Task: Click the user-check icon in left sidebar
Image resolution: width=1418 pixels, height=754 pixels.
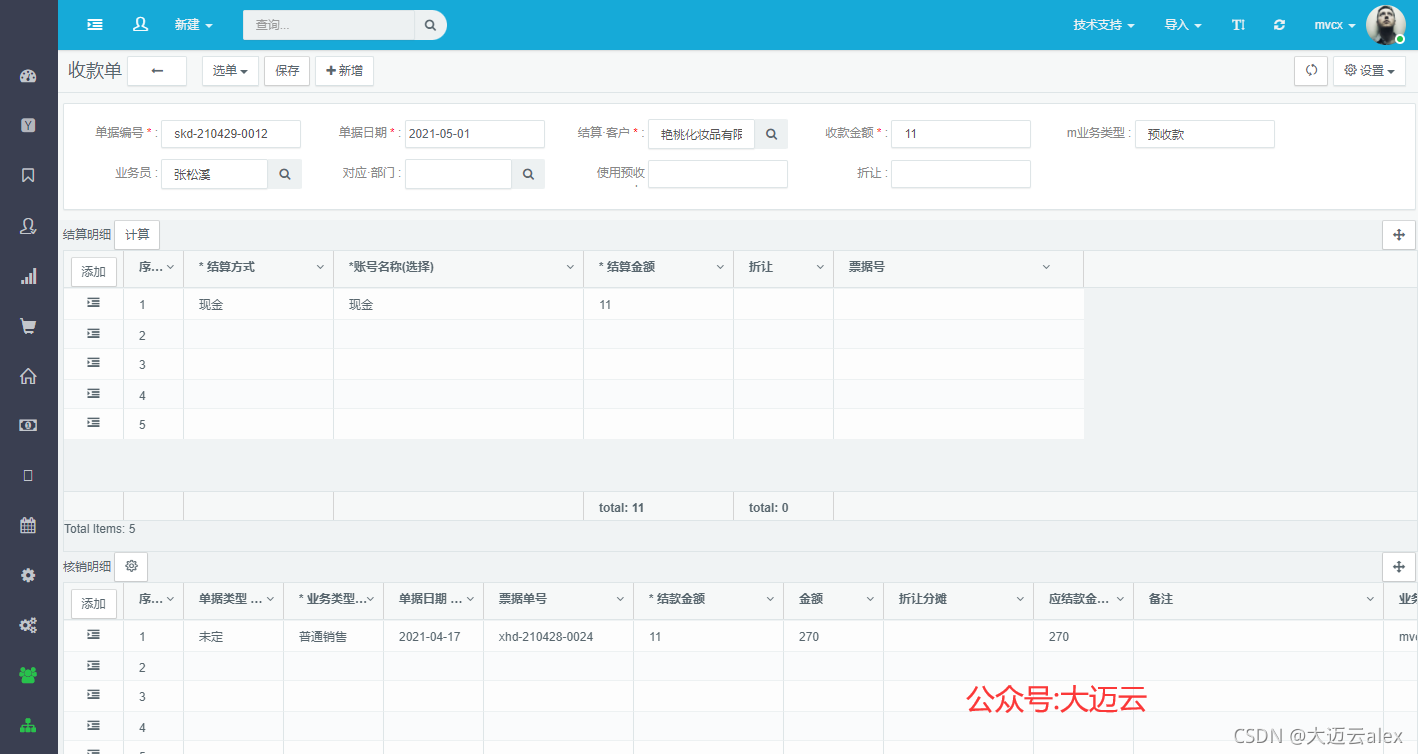Action: (28, 226)
